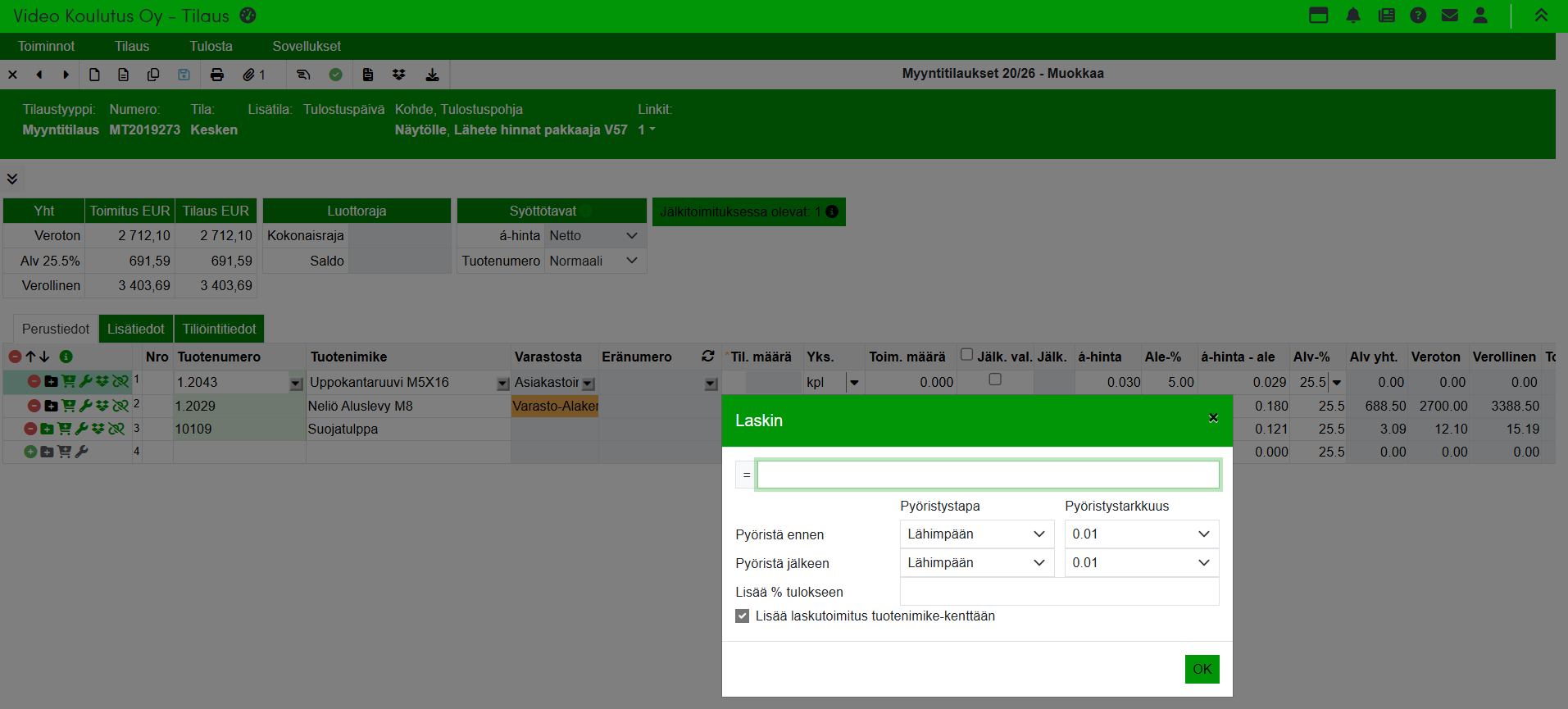
Task: Click the copy document toolbar icon
Action: [153, 75]
